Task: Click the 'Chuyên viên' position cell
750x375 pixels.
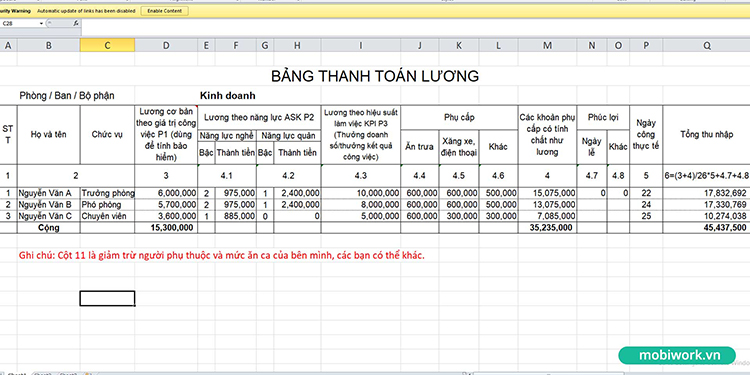Action: 107,216
